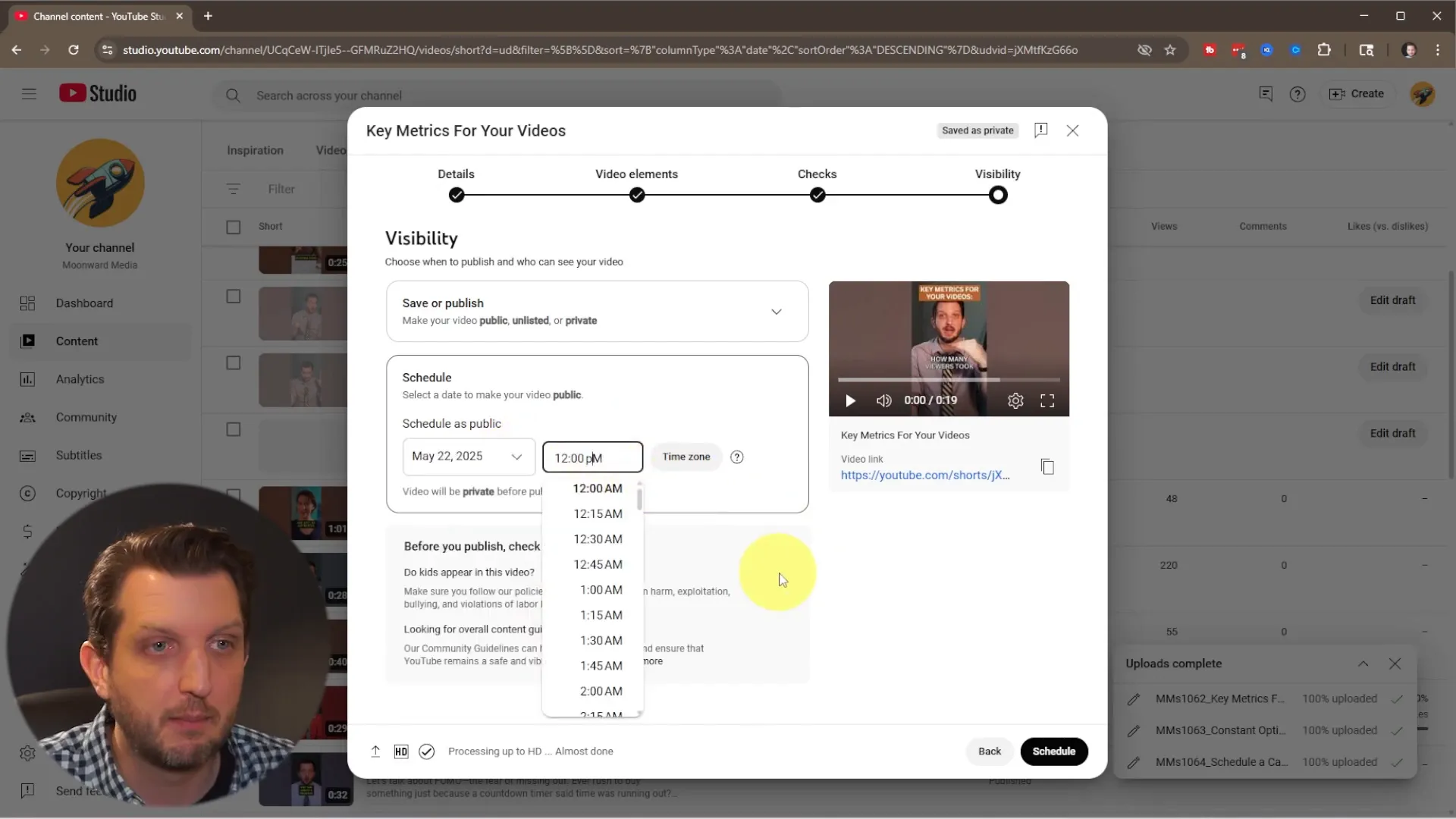Screen dimensions: 1456x819
Task: Open a new browser tab
Action: click(208, 16)
